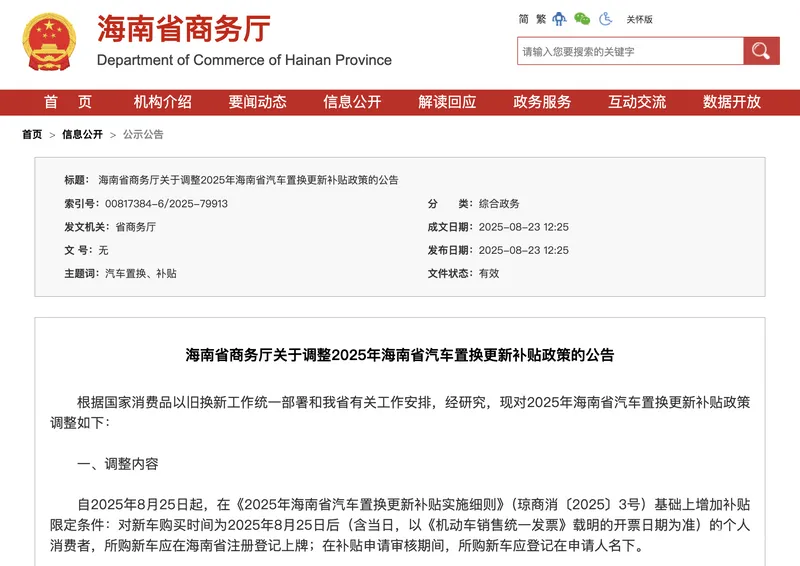
Task: Click the keyword search input field
Action: (x=630, y=51)
